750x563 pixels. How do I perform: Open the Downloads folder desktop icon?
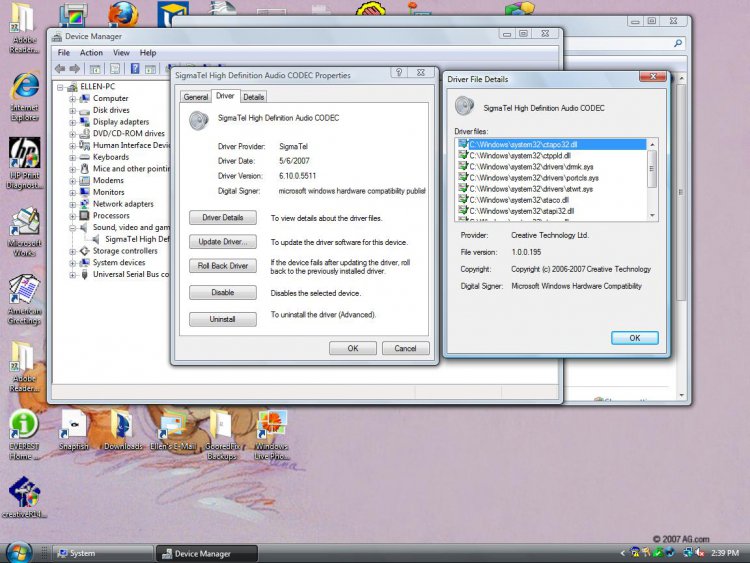coord(123,431)
